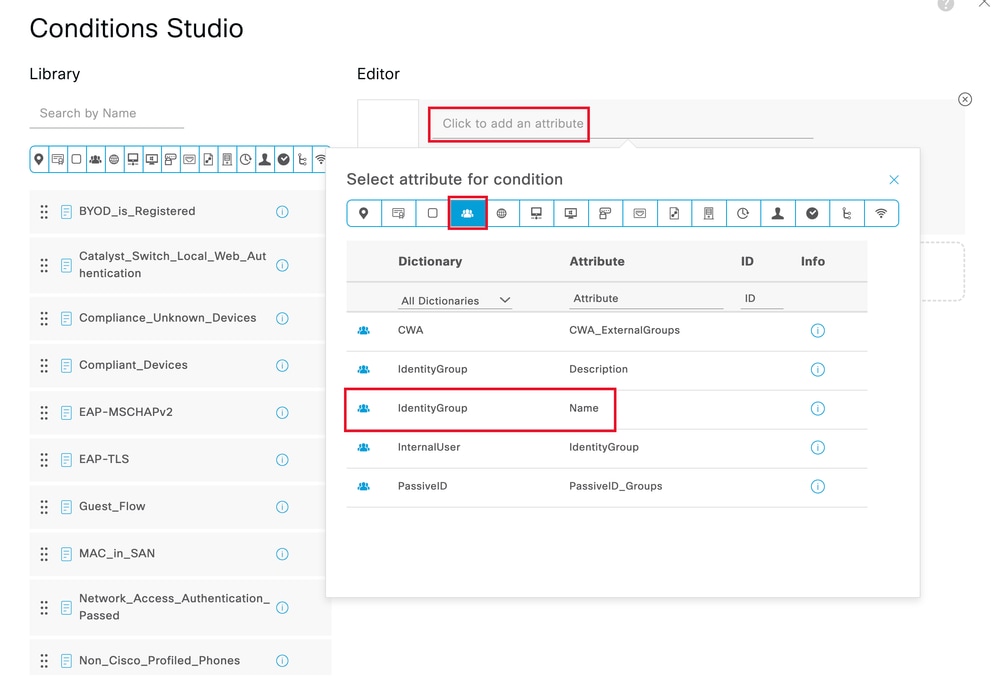Close the Select attribute popup
Screen dimensions: 999x681
[x=894, y=180]
